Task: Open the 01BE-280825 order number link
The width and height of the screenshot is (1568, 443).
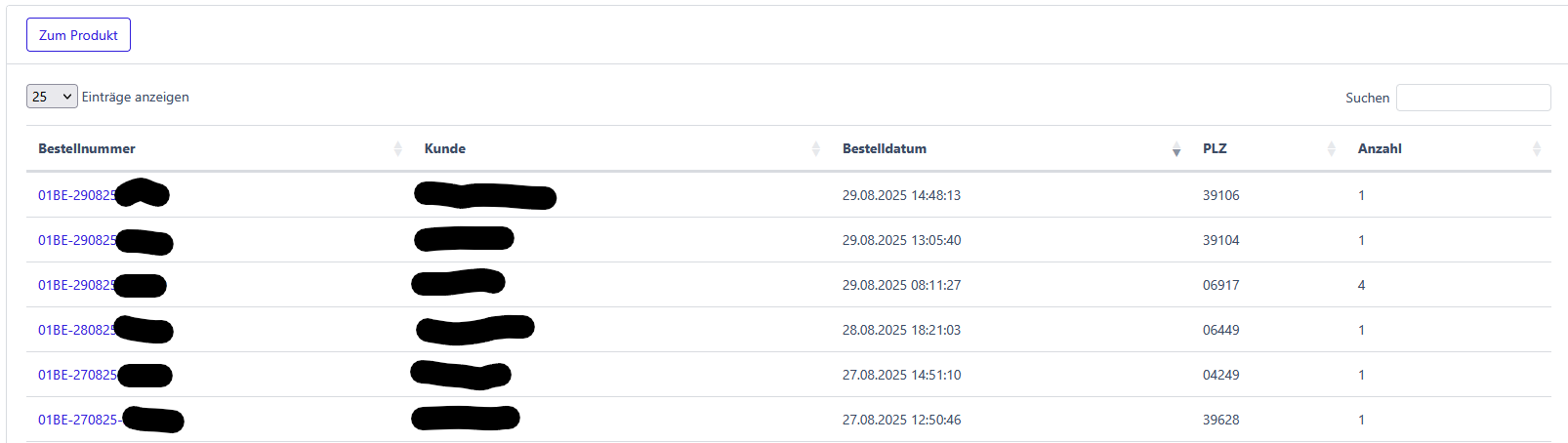Action: coord(76,330)
